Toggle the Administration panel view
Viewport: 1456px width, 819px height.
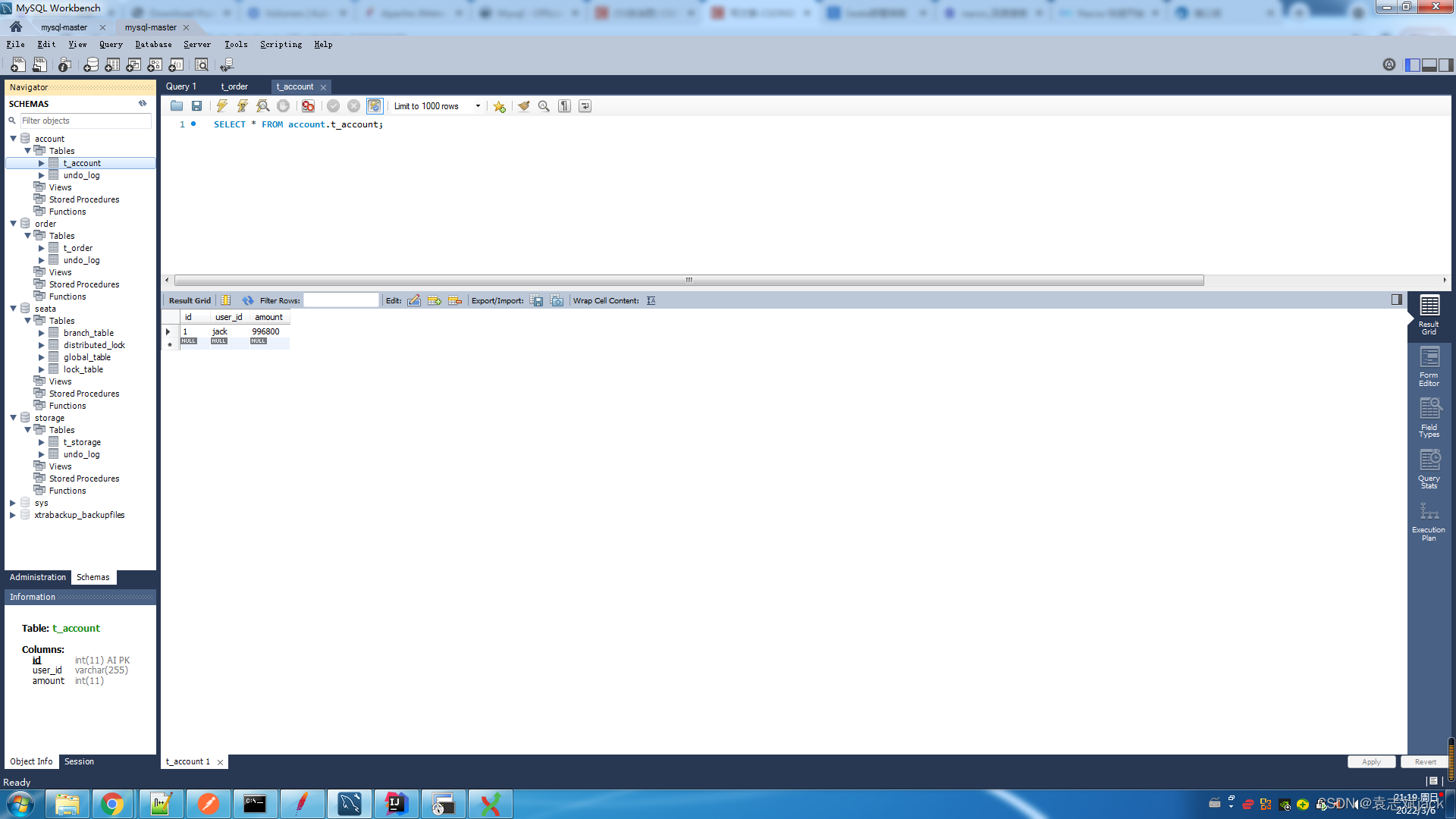click(x=37, y=577)
